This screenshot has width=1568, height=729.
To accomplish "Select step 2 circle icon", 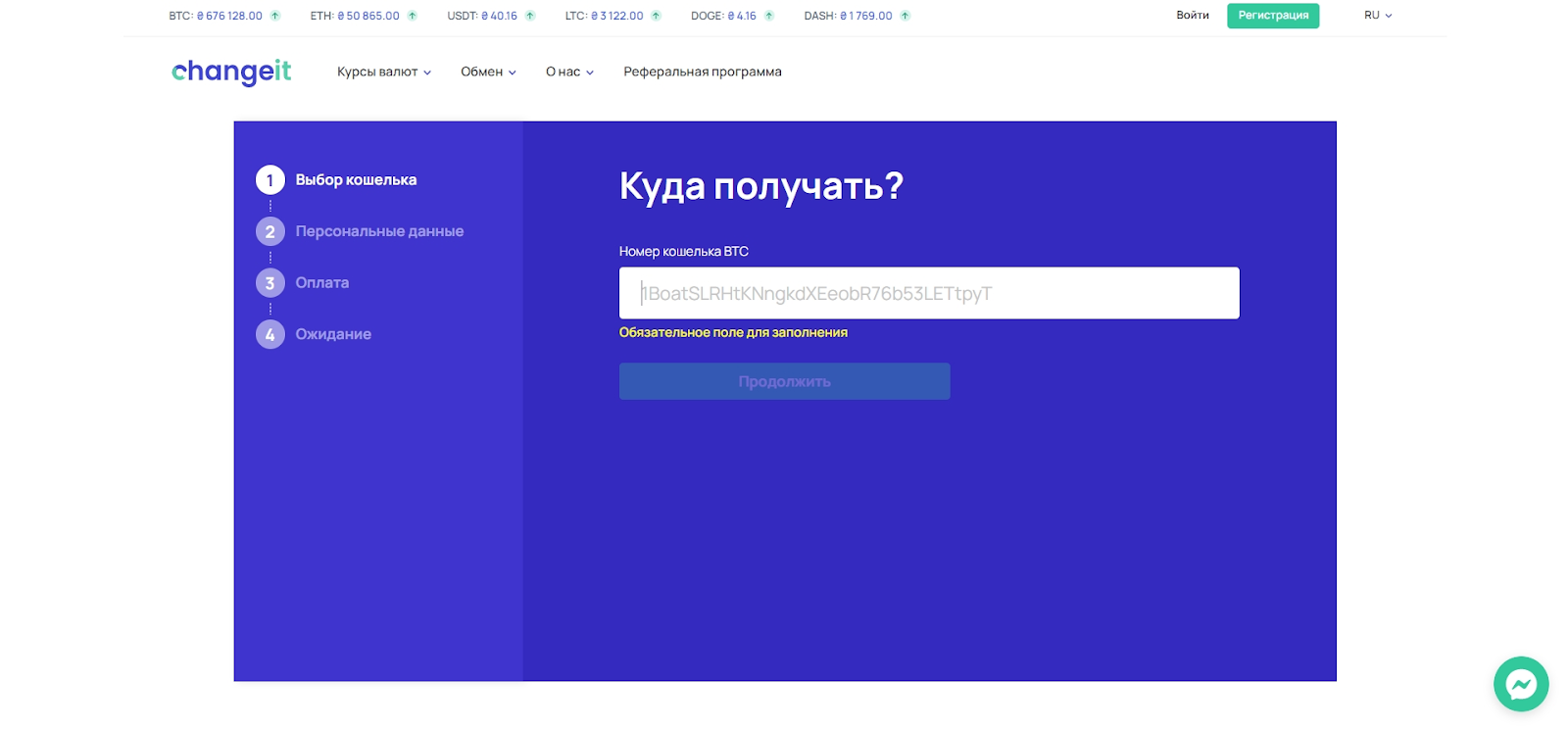I will [x=270, y=231].
